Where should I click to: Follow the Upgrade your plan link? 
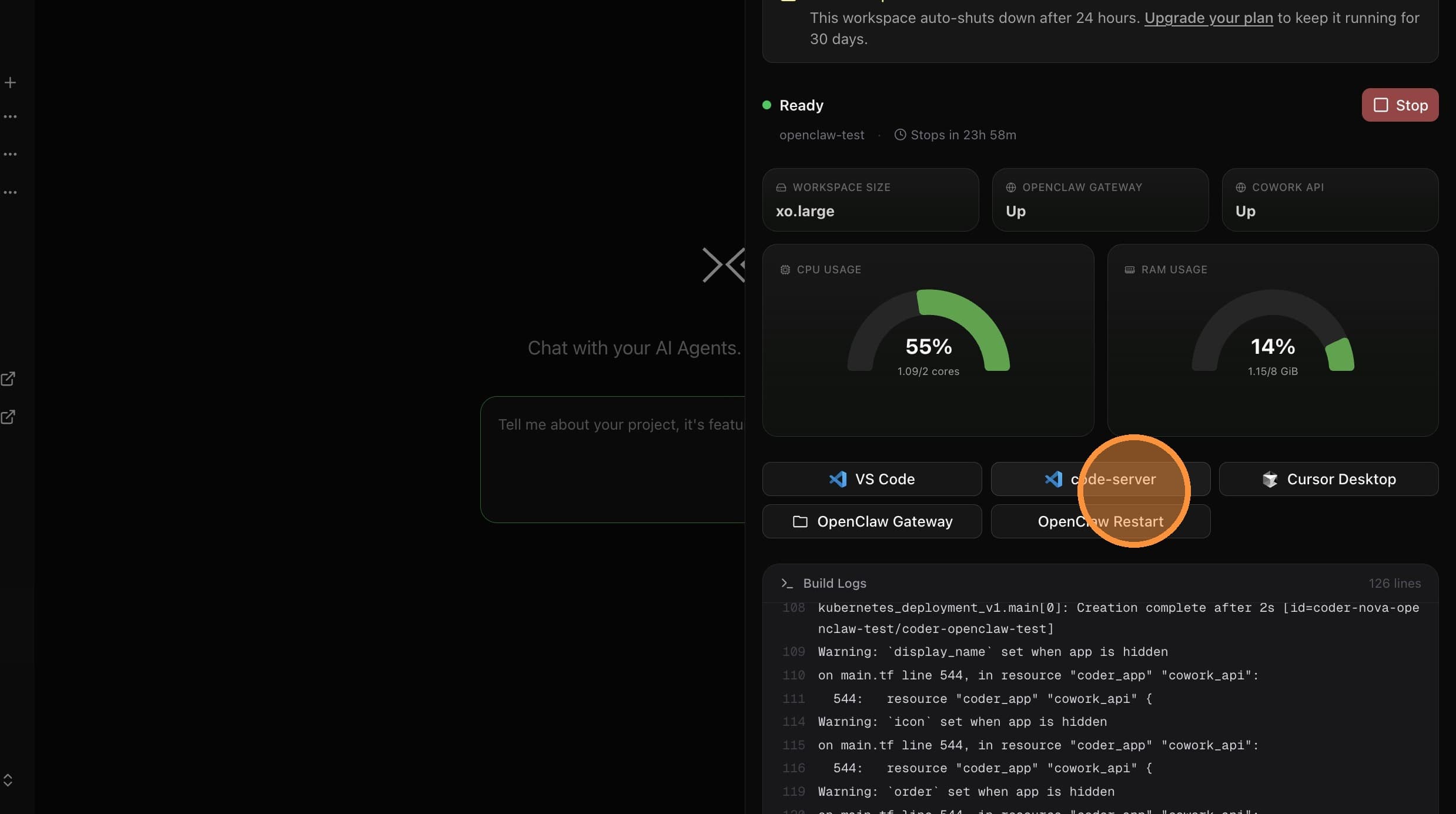coord(1209,18)
